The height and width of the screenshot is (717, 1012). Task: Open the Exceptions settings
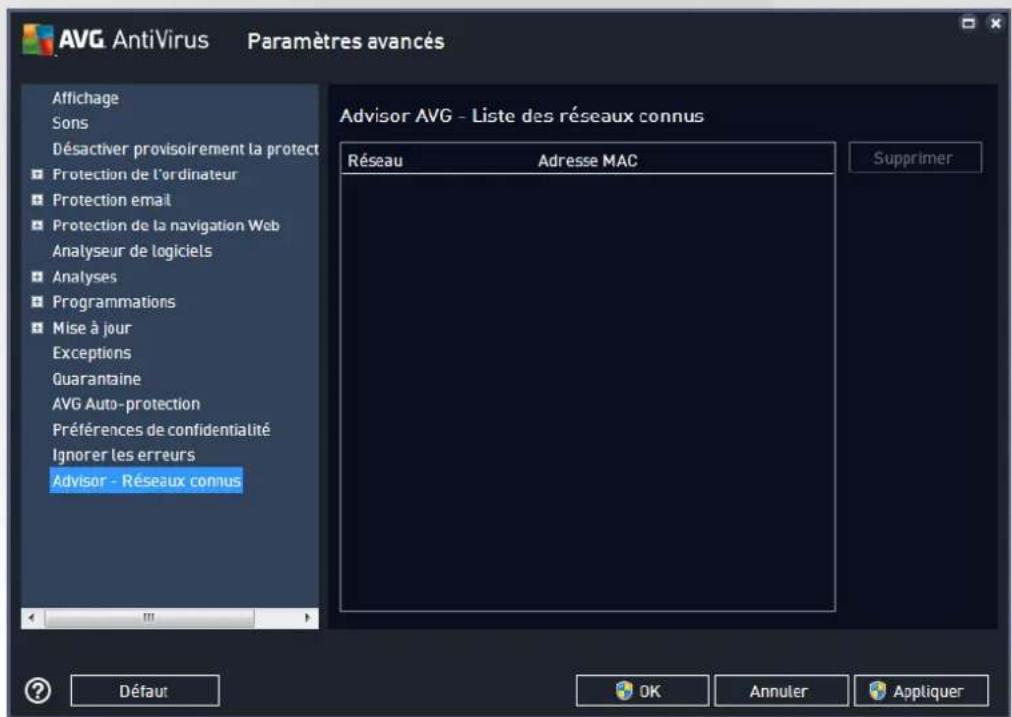click(x=92, y=353)
